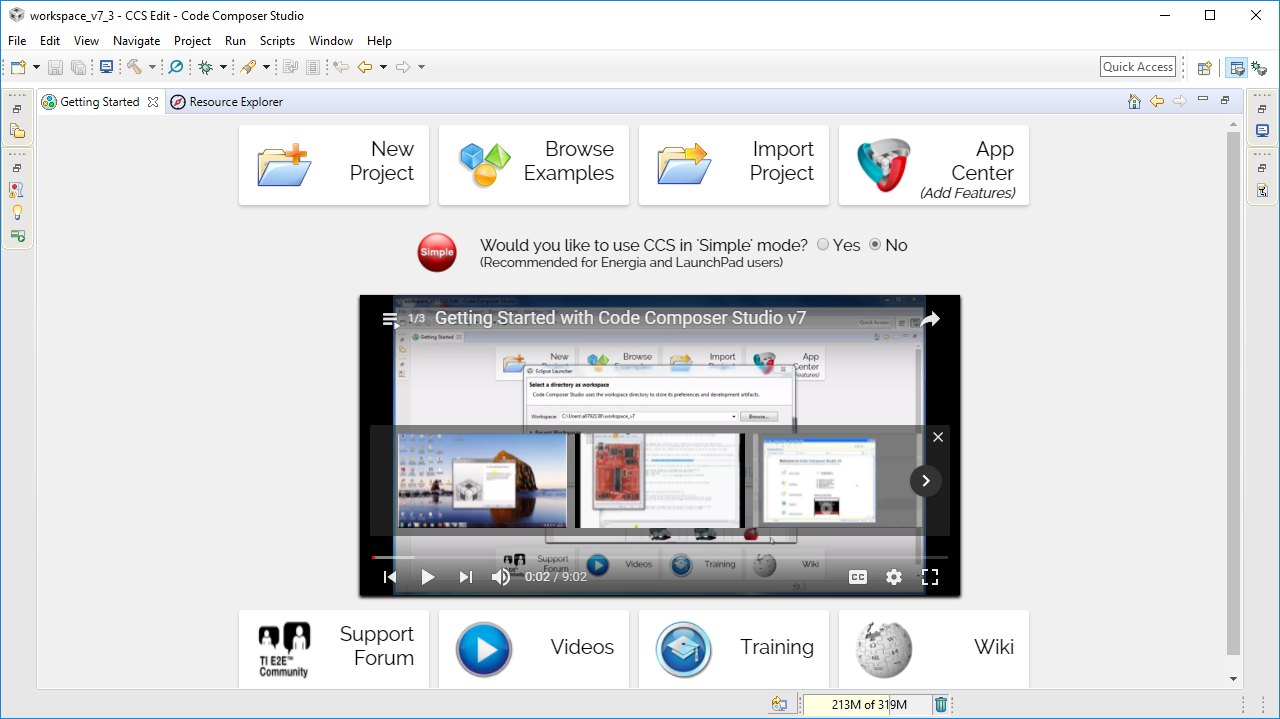
Task: Toggle closed captions CC button
Action: (x=858, y=577)
